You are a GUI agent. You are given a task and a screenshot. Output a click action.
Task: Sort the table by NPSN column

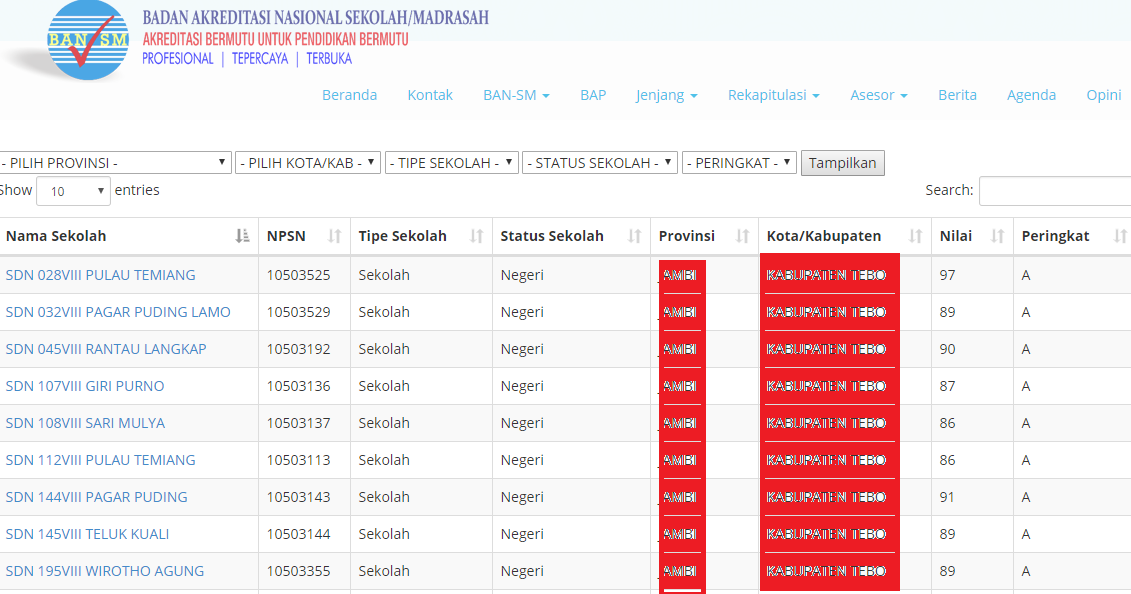[x=337, y=236]
